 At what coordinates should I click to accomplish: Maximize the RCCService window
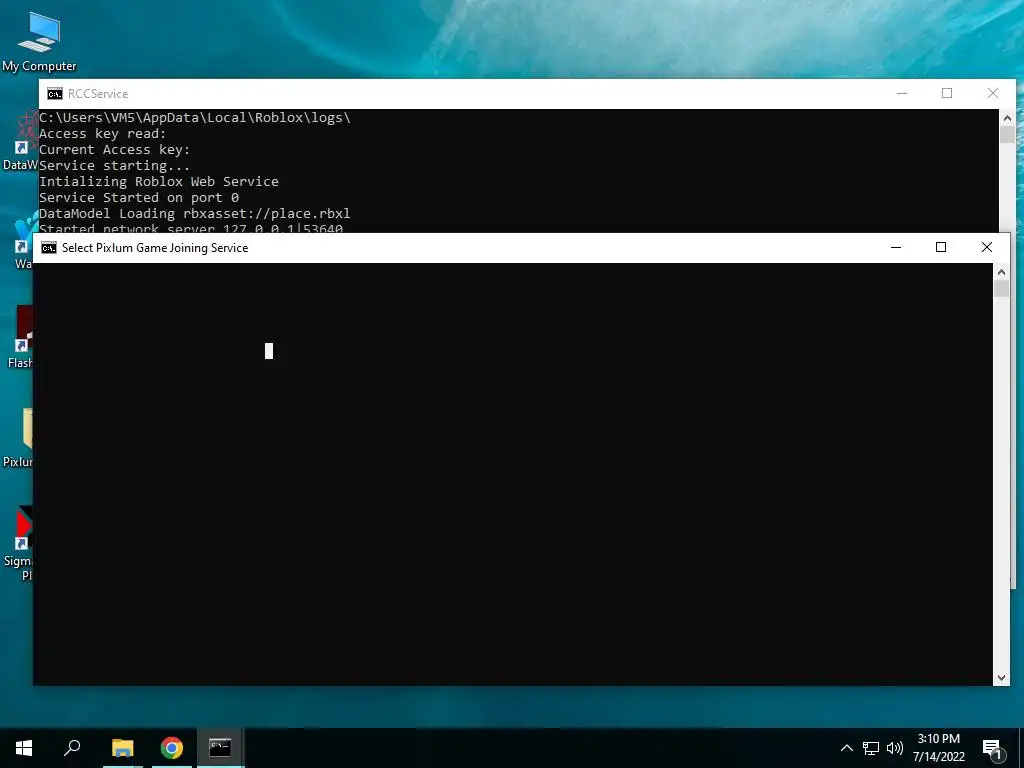[947, 94]
